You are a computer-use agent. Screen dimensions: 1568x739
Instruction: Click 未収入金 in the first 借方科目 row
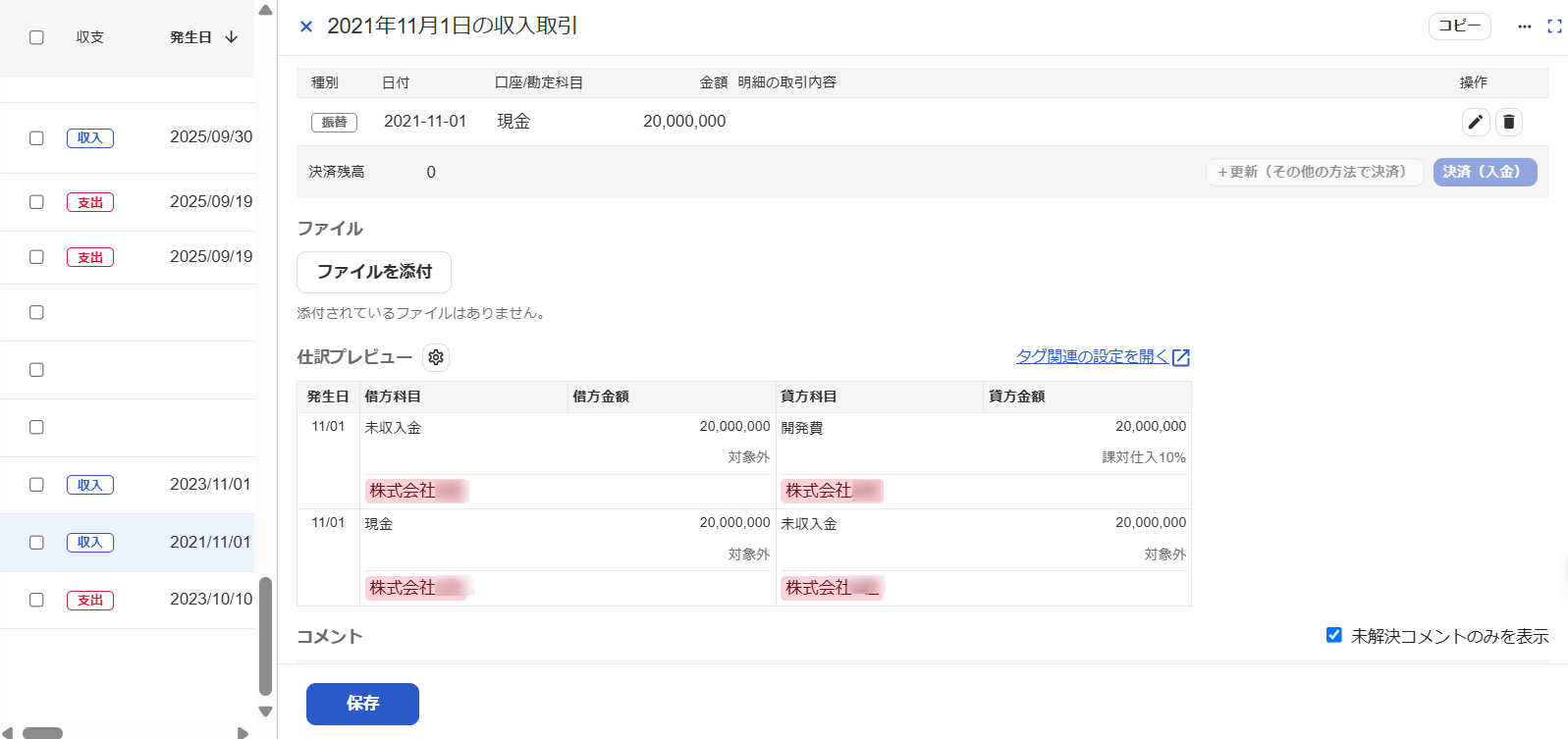393,428
